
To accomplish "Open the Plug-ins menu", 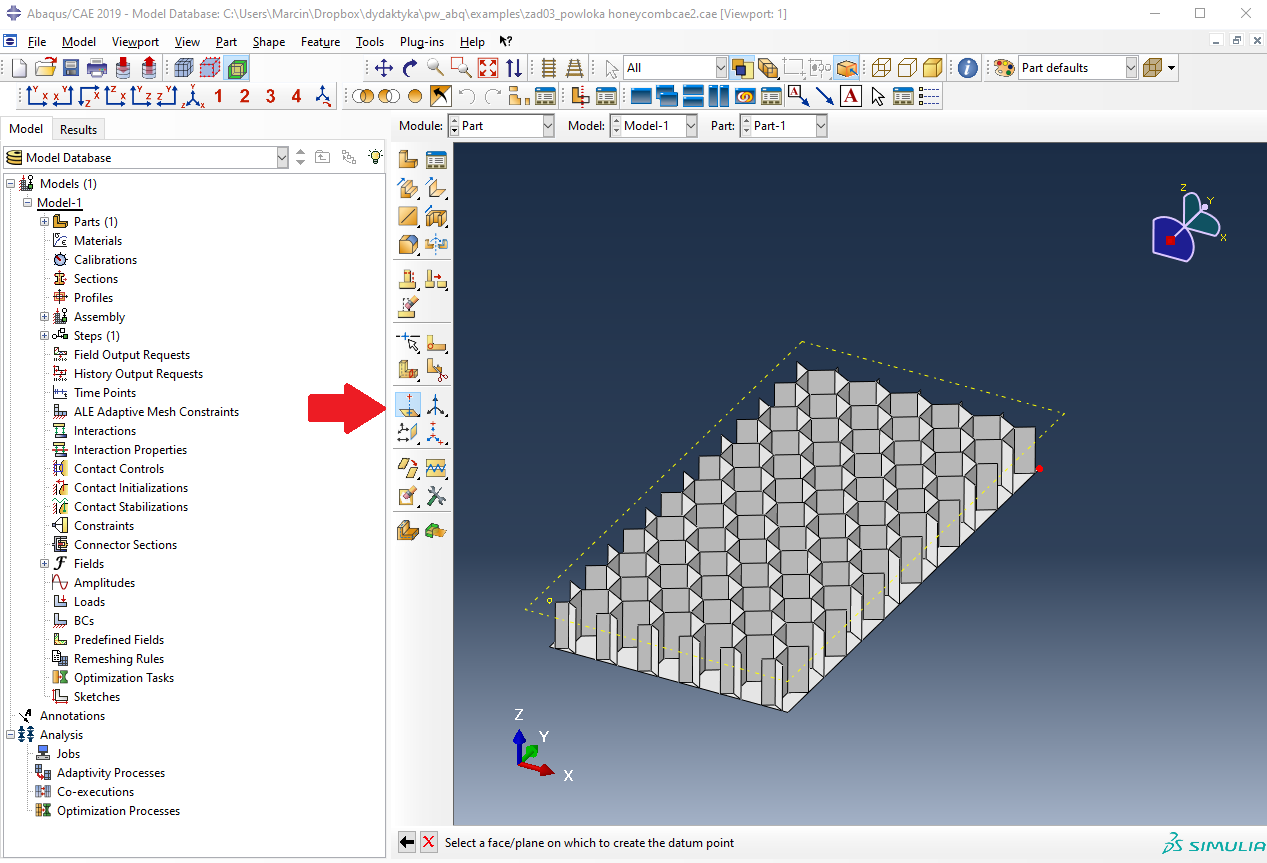I will click(x=421, y=42).
